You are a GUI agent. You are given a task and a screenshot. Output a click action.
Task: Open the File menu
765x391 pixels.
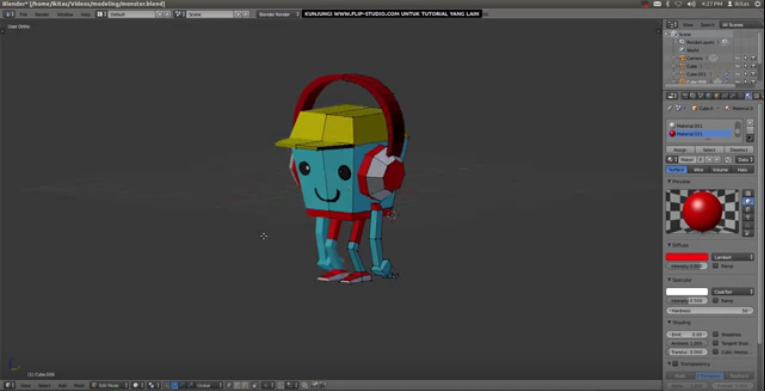pos(23,14)
